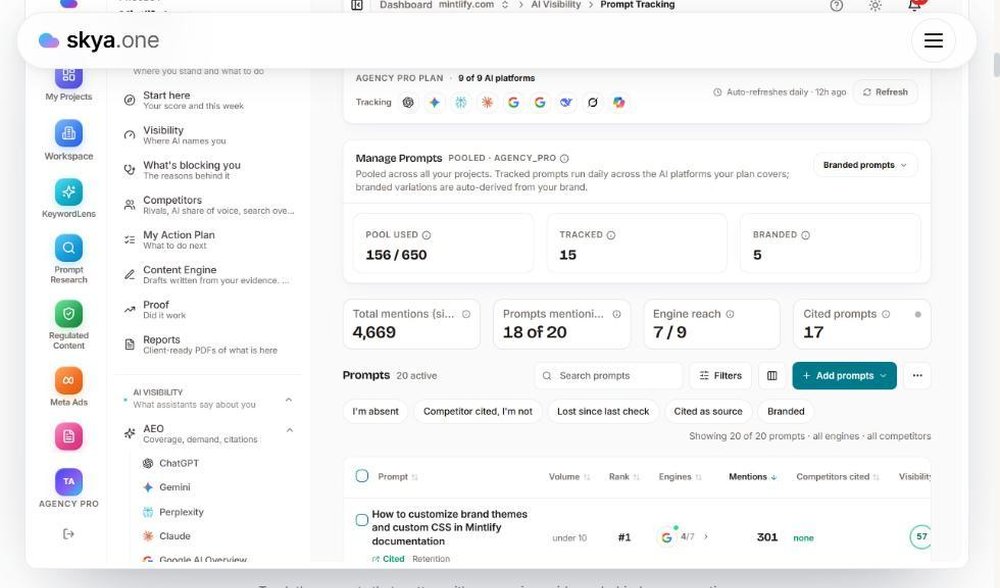The width and height of the screenshot is (1000, 588).
Task: Open Content Engine menu item
Action: pos(210,275)
